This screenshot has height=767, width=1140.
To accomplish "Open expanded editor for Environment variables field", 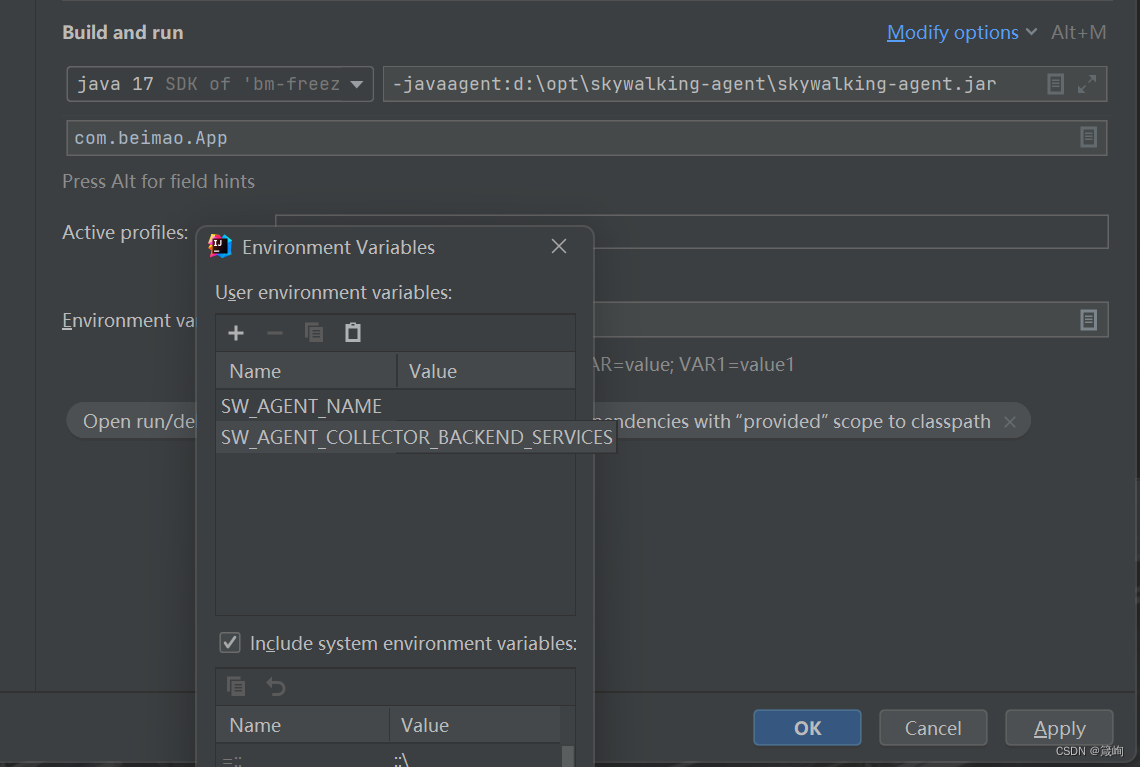I will (x=1088, y=319).
